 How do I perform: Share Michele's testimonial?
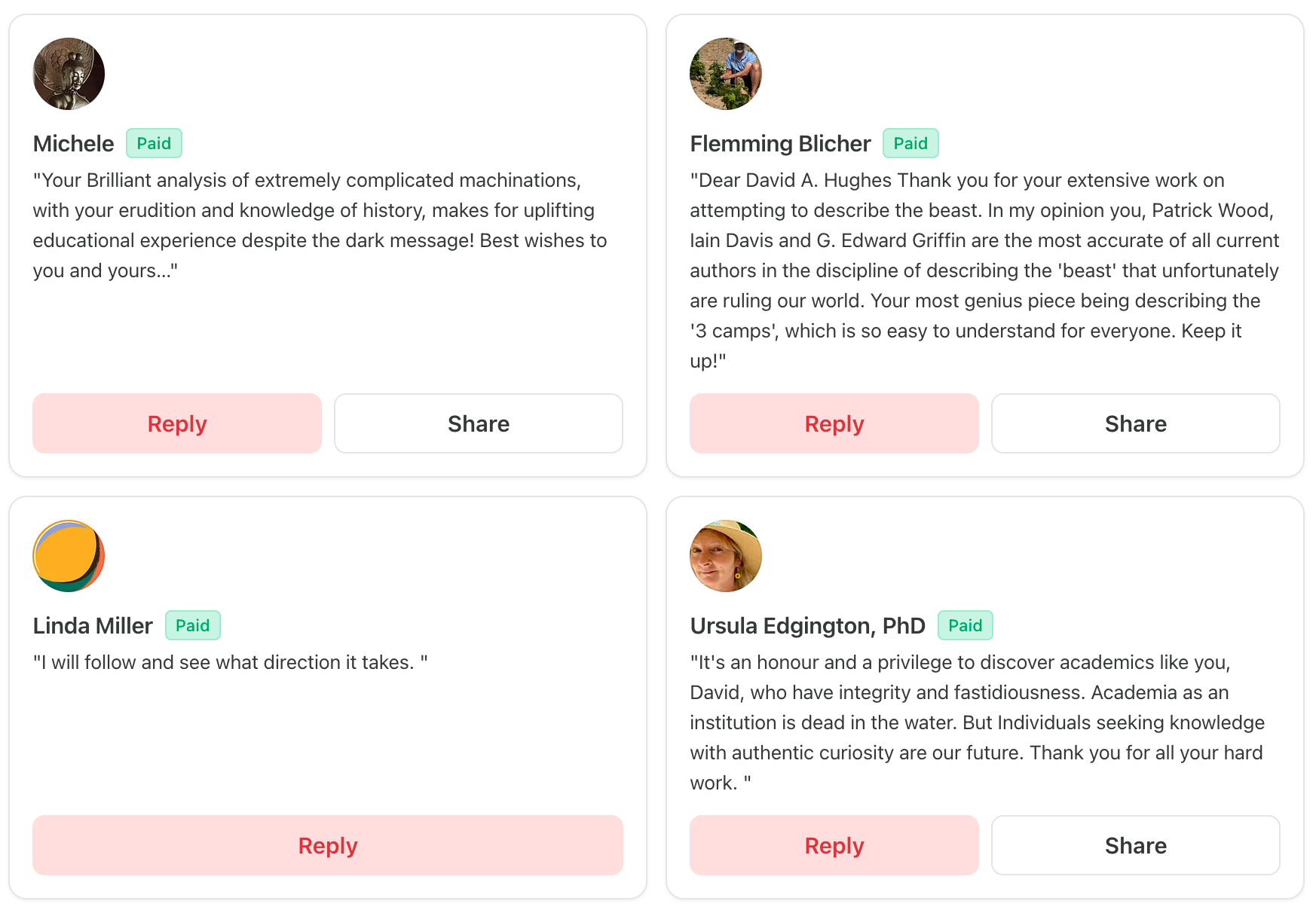click(x=479, y=423)
